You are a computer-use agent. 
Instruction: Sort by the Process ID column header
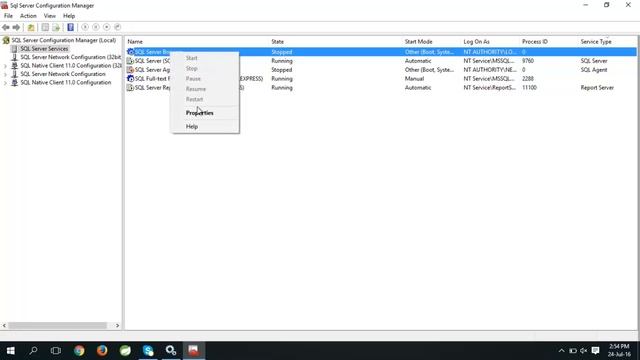click(535, 42)
